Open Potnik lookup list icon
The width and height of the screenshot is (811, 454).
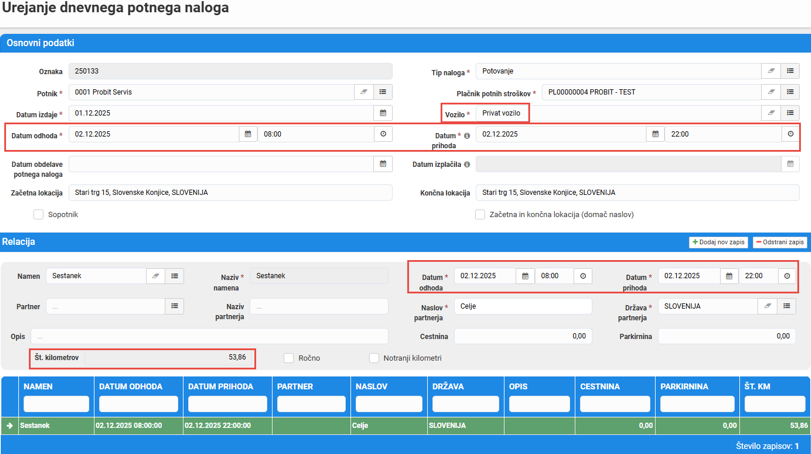point(383,92)
